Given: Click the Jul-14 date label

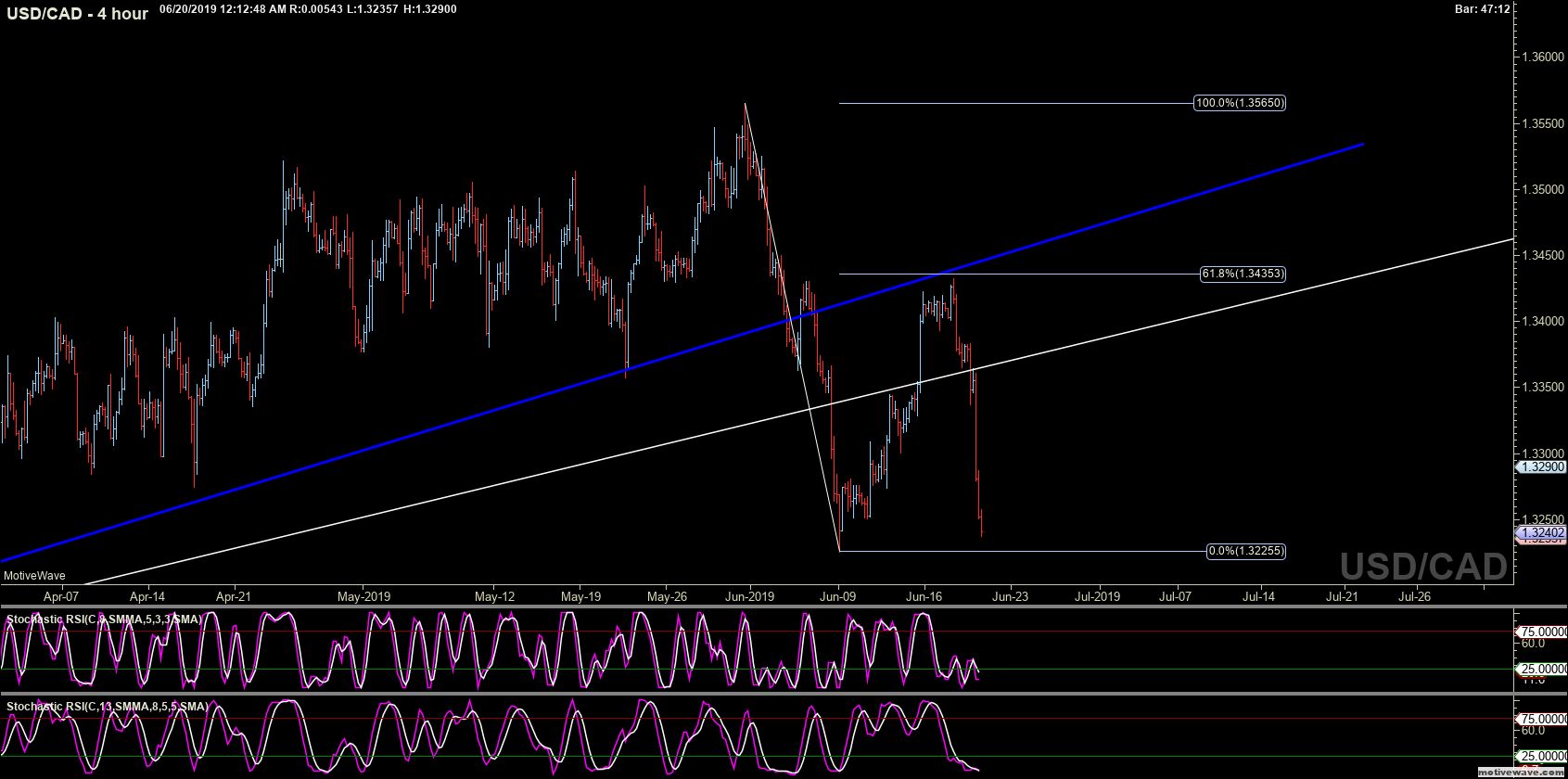Looking at the screenshot, I should click(1258, 596).
